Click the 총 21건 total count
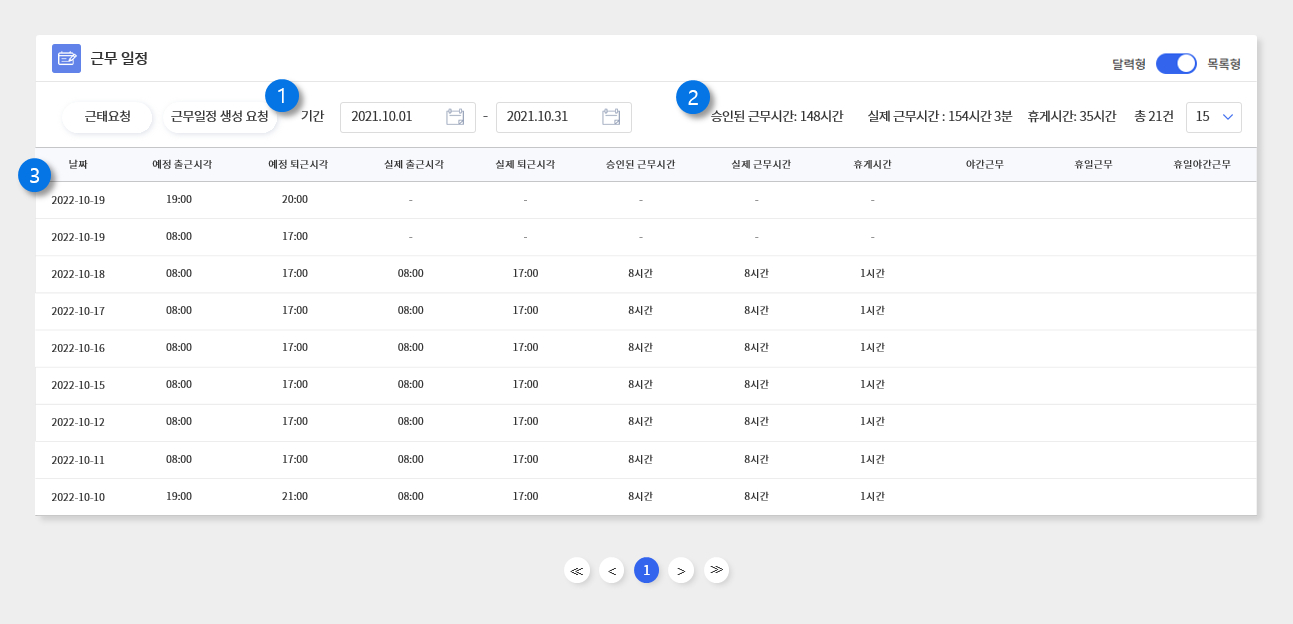The width and height of the screenshot is (1293, 624). 1154,116
